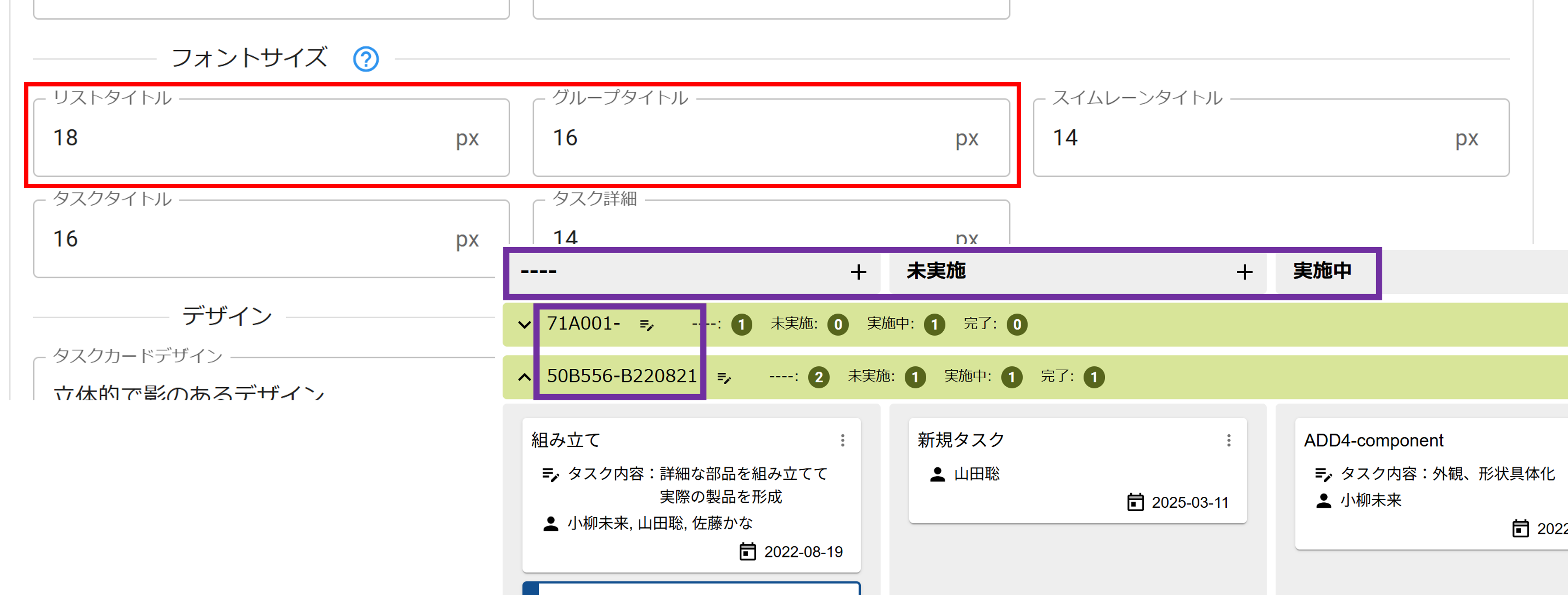Viewport: 1568px width, 595px height.
Task: Click the font size help question icon
Action: [x=366, y=59]
